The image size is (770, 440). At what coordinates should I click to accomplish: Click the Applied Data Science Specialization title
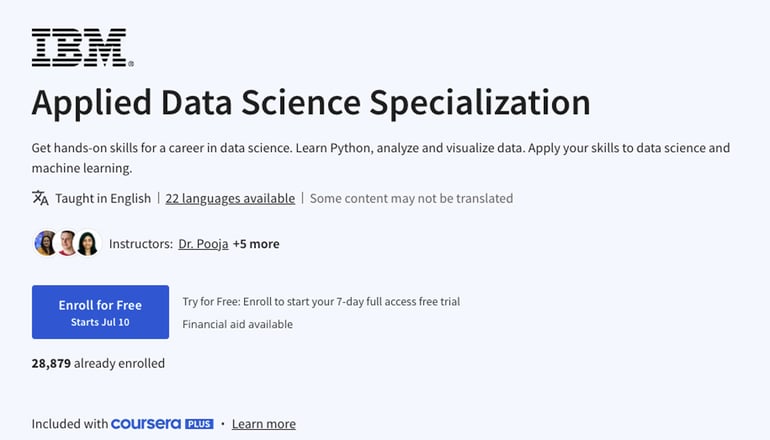tap(310, 102)
